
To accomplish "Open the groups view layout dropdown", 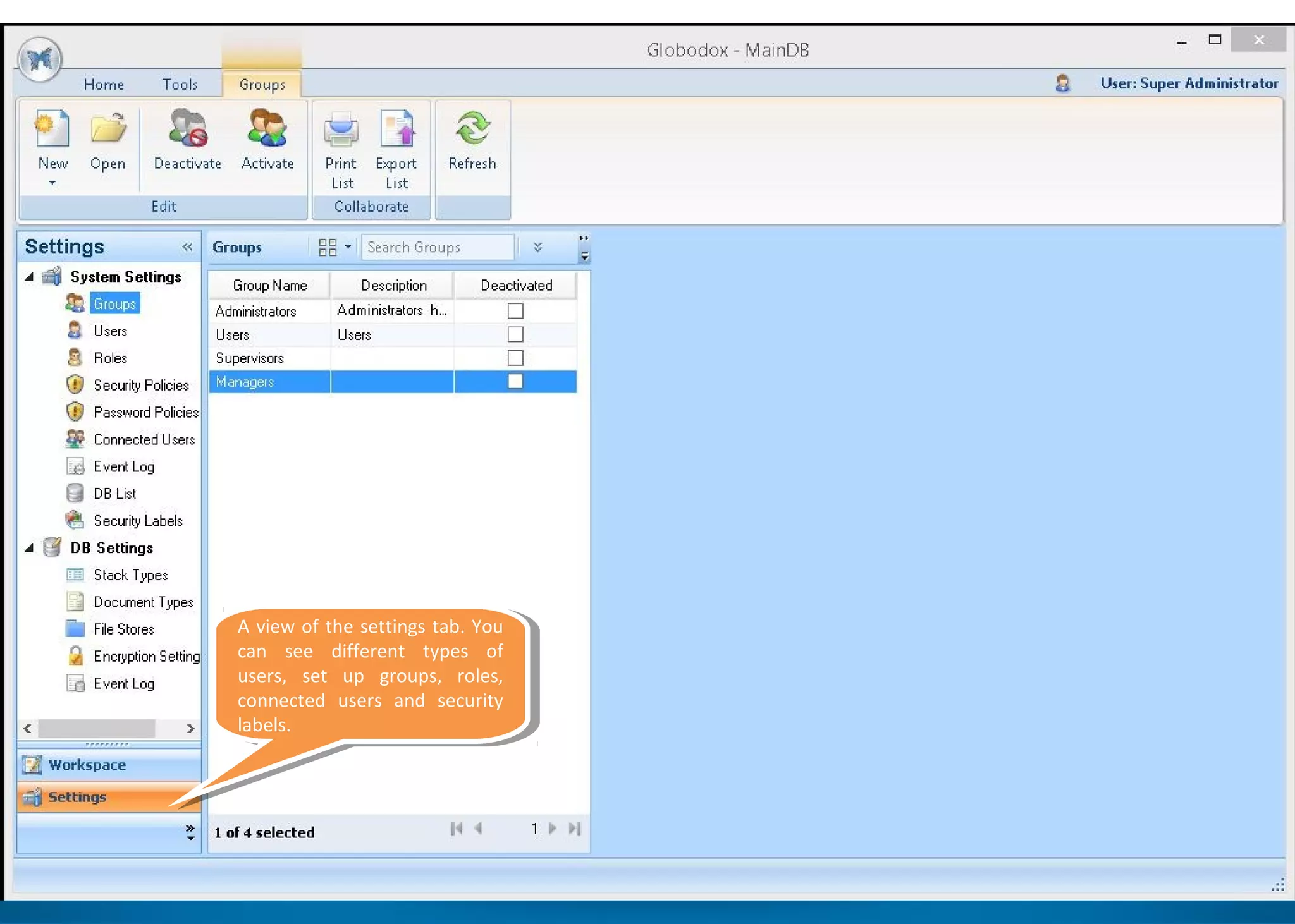I will point(348,247).
